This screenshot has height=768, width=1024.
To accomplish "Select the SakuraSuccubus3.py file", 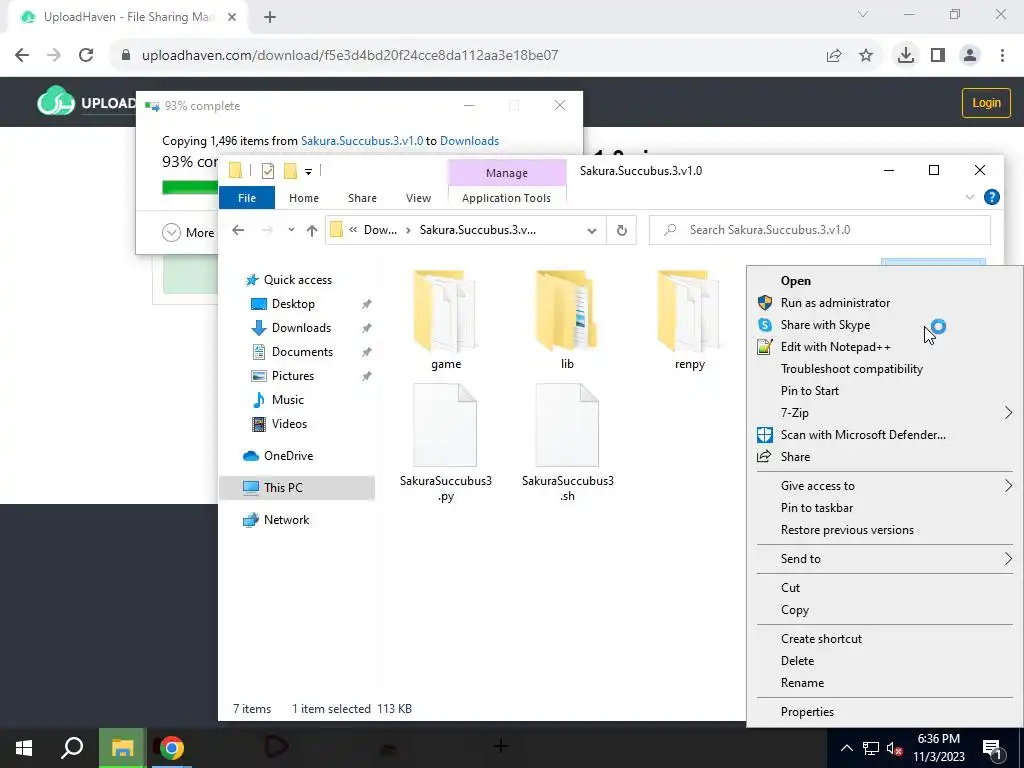I will tap(445, 443).
